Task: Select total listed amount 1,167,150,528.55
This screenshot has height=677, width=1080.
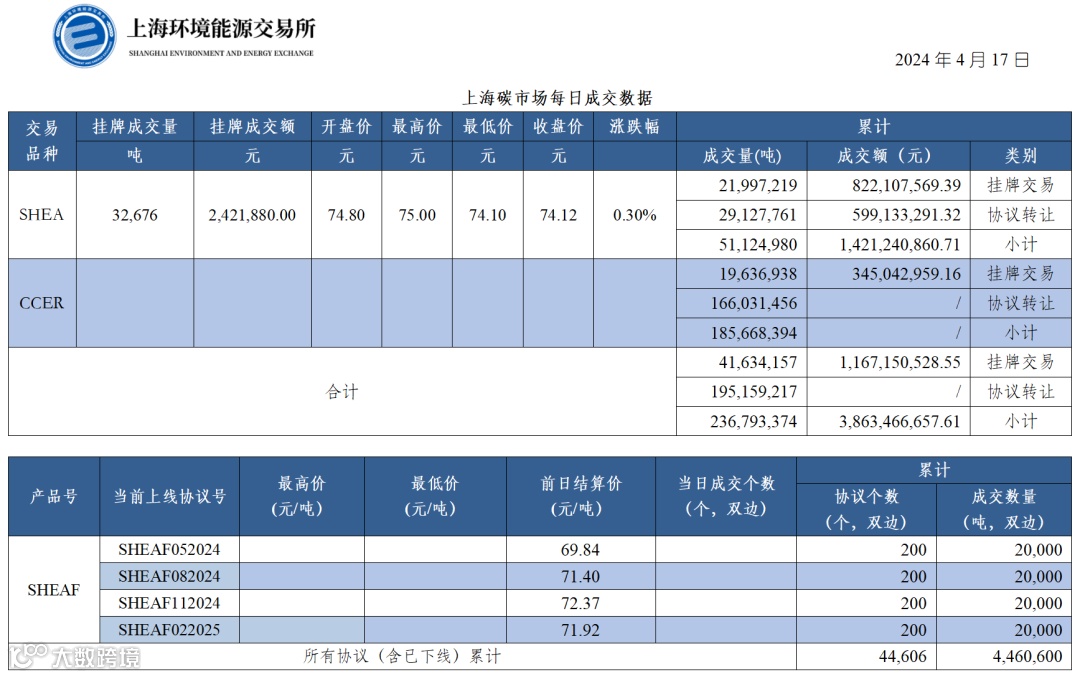Action: (x=900, y=362)
